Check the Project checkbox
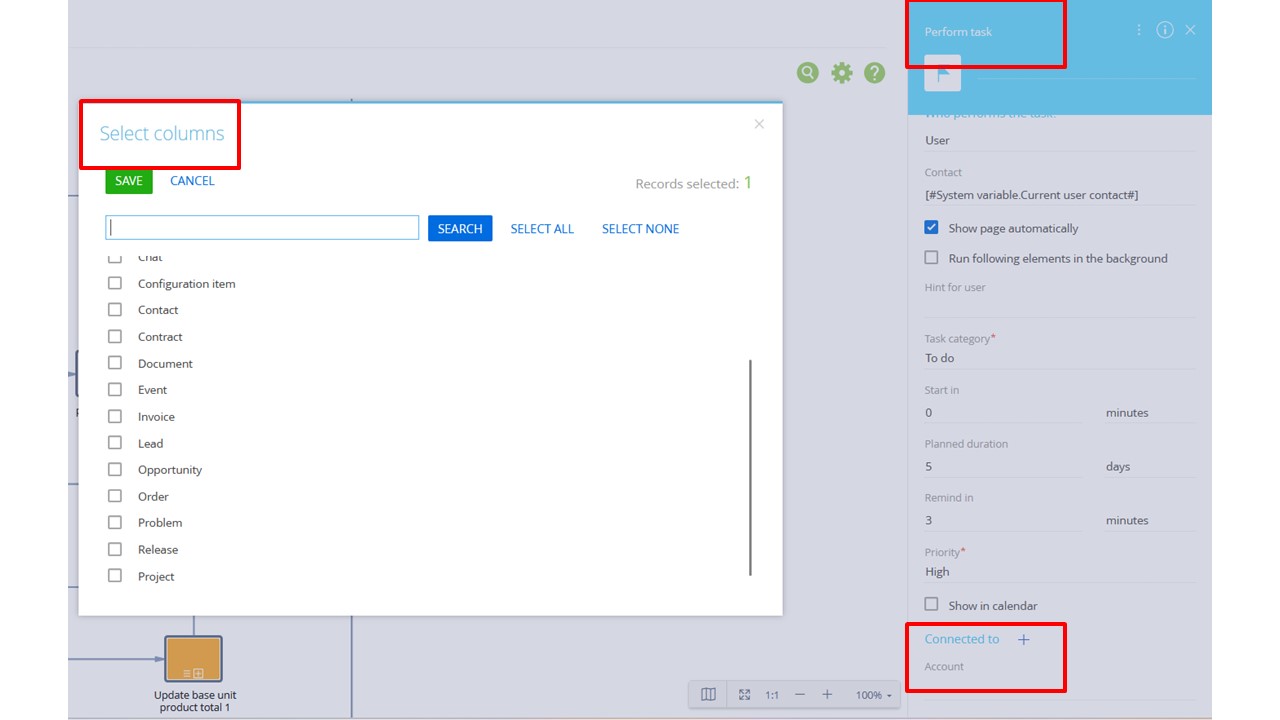Image resolution: width=1280 pixels, height=720 pixels. (x=115, y=576)
